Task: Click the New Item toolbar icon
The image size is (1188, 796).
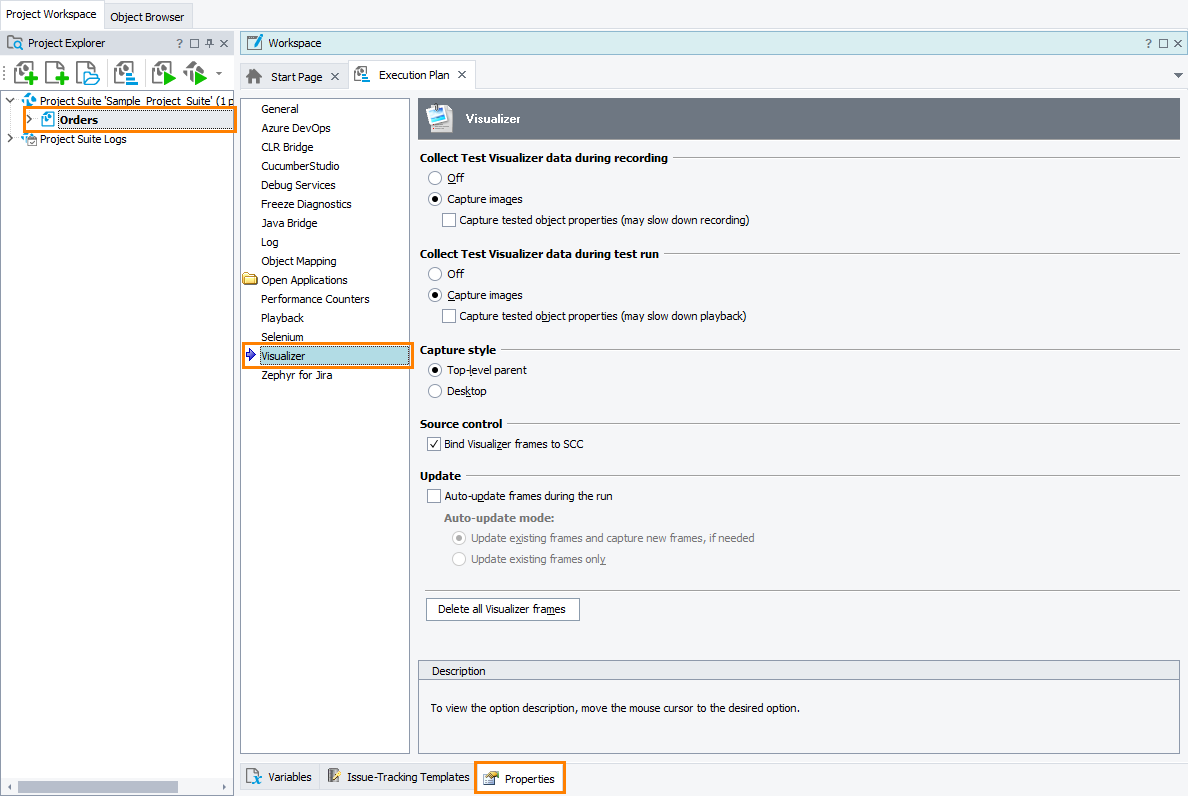Action: pos(56,72)
